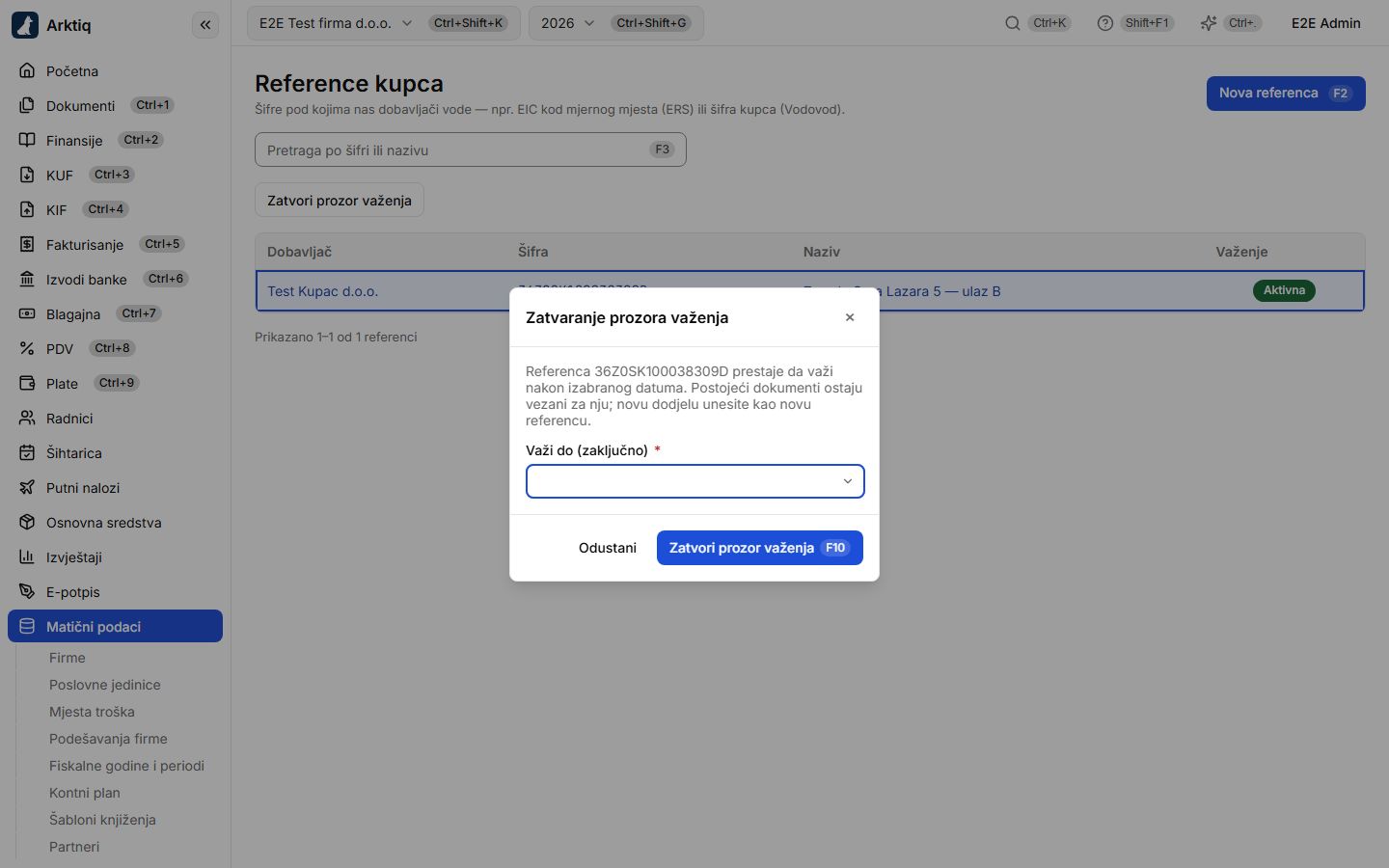
Task: Open help question-mark icon
Action: coord(1105,23)
